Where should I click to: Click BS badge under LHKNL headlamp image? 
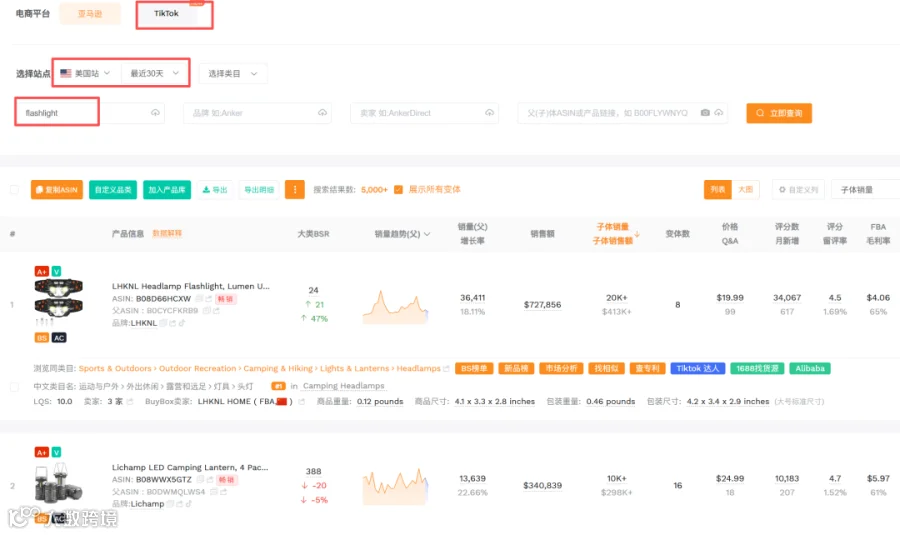click(41, 338)
